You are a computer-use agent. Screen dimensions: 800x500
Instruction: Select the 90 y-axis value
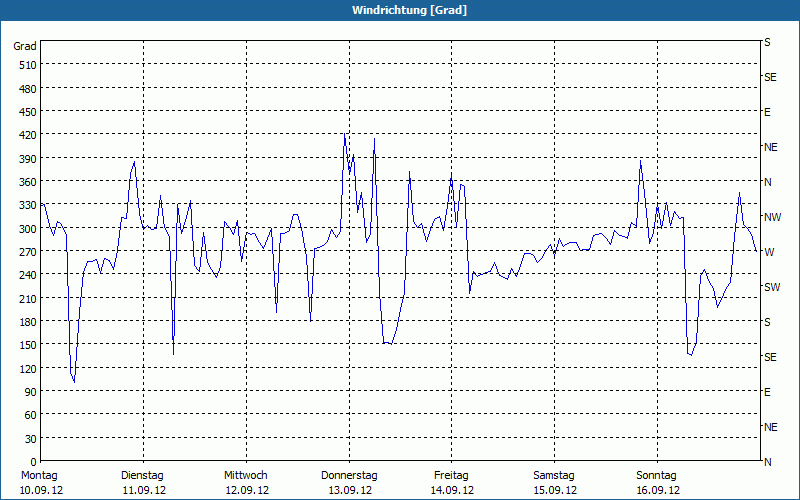(x=31, y=392)
